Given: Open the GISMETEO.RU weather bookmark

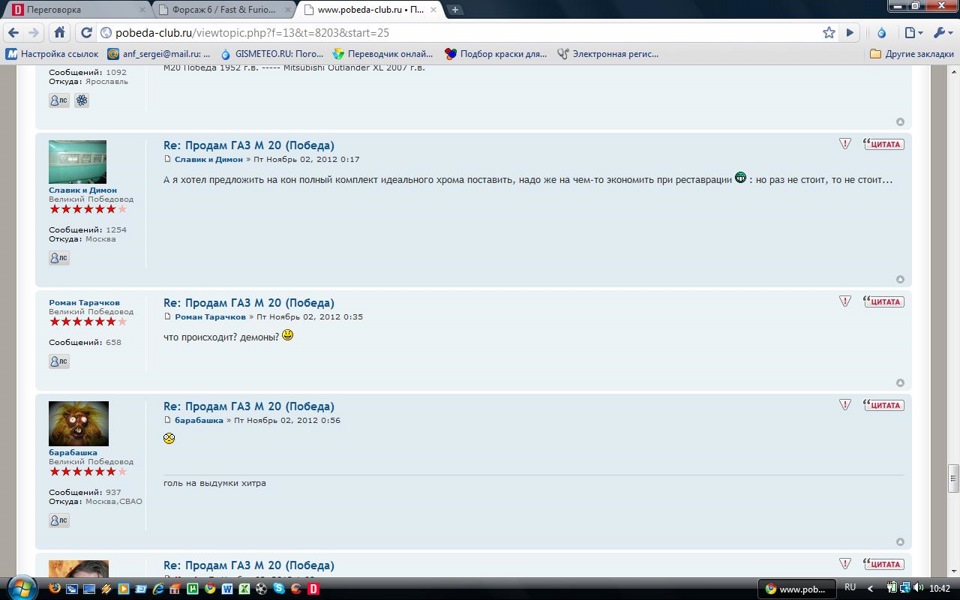Looking at the screenshot, I should coord(272,54).
